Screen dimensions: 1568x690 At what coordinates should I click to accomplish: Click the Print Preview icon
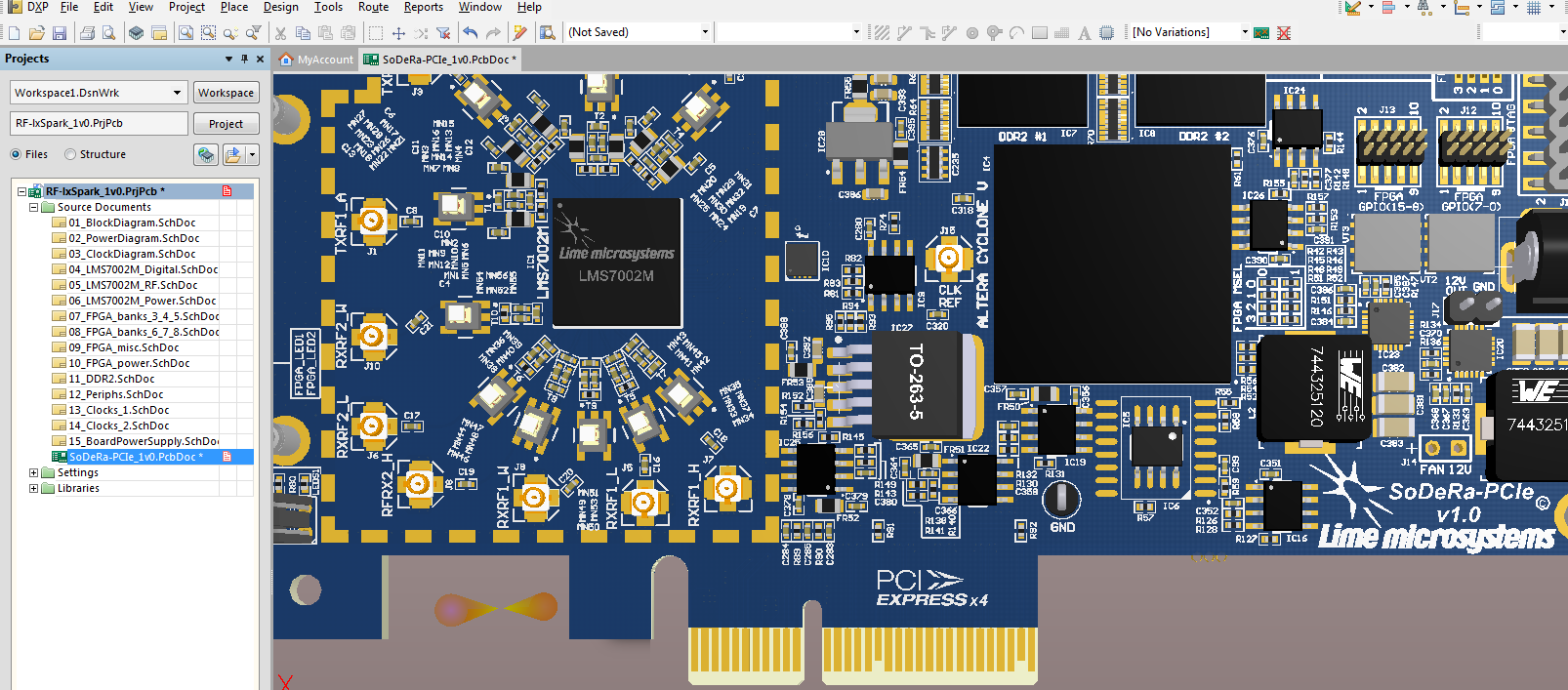point(109,33)
